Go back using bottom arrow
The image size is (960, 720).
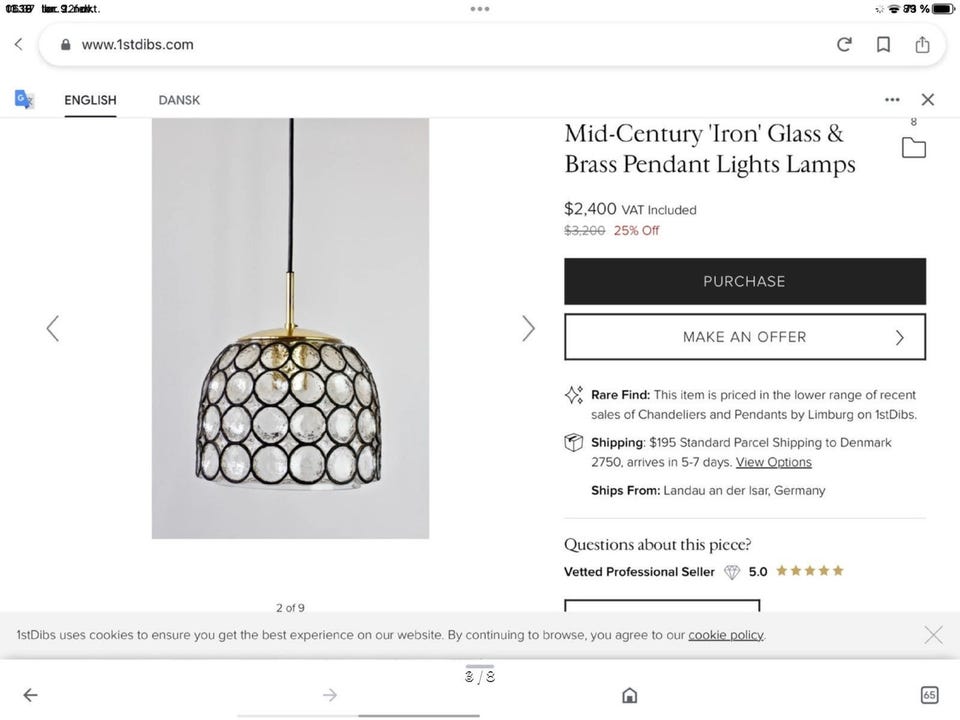[x=30, y=695]
